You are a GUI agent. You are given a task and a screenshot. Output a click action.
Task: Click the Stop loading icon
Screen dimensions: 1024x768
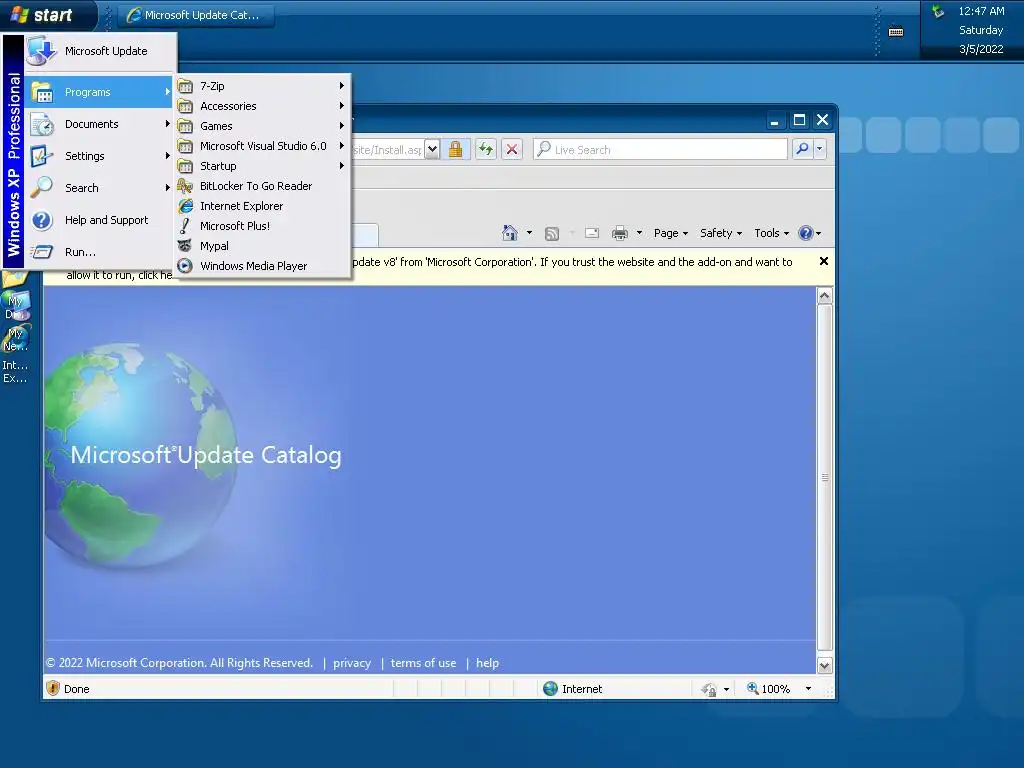click(x=512, y=150)
